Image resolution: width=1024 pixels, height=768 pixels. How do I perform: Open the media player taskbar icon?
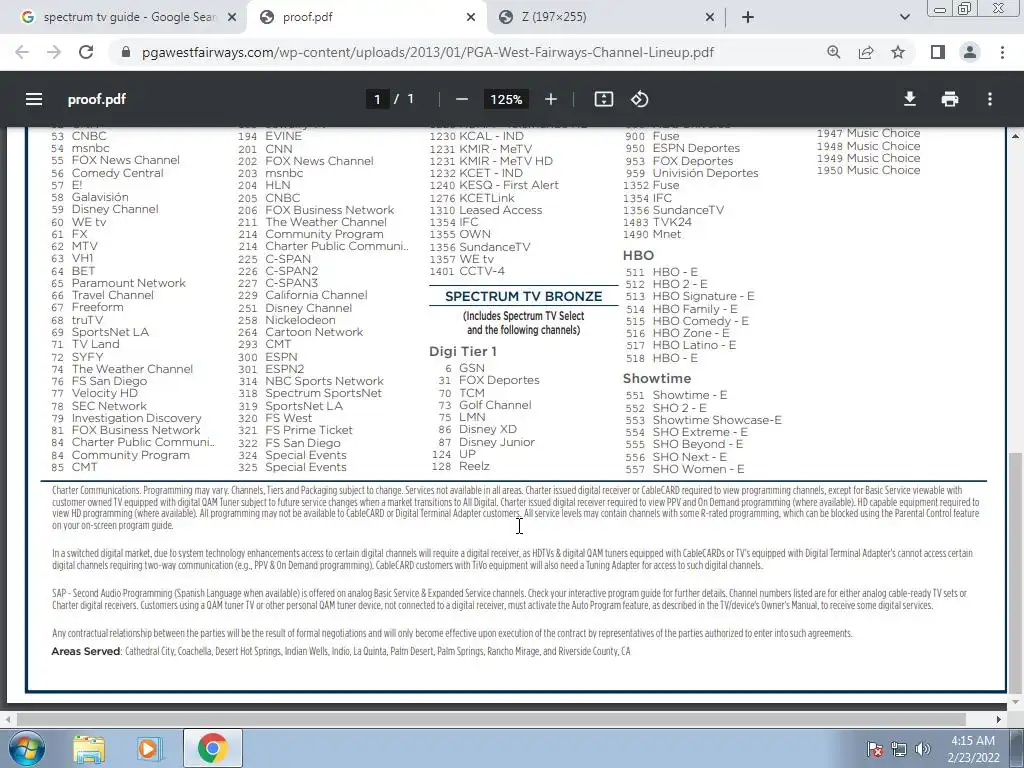(x=148, y=748)
